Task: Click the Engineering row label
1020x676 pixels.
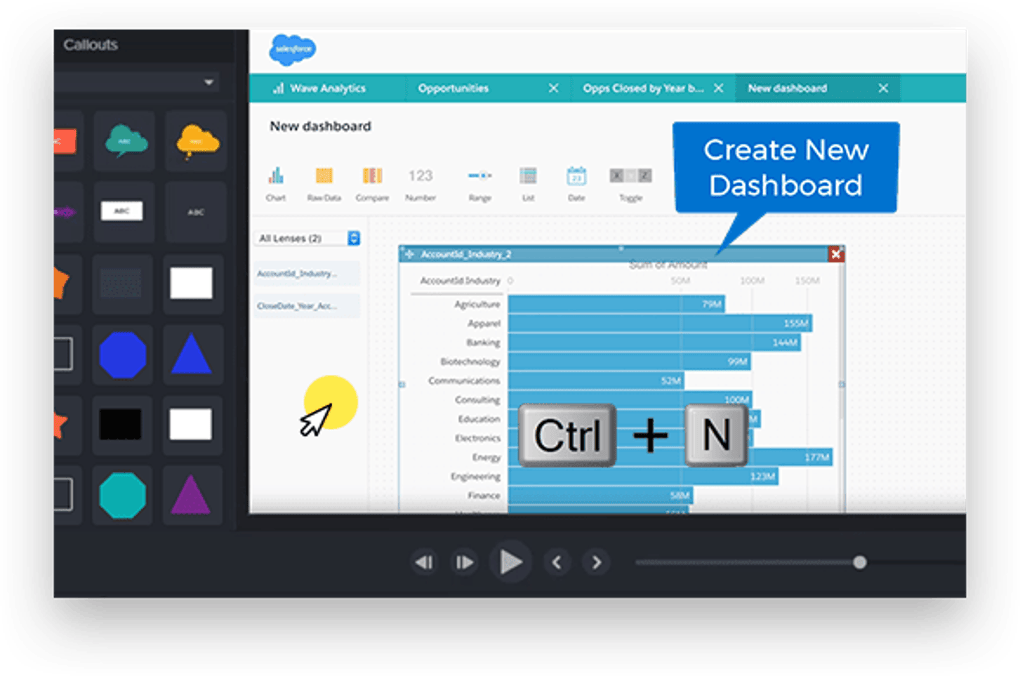Action: 476,476
